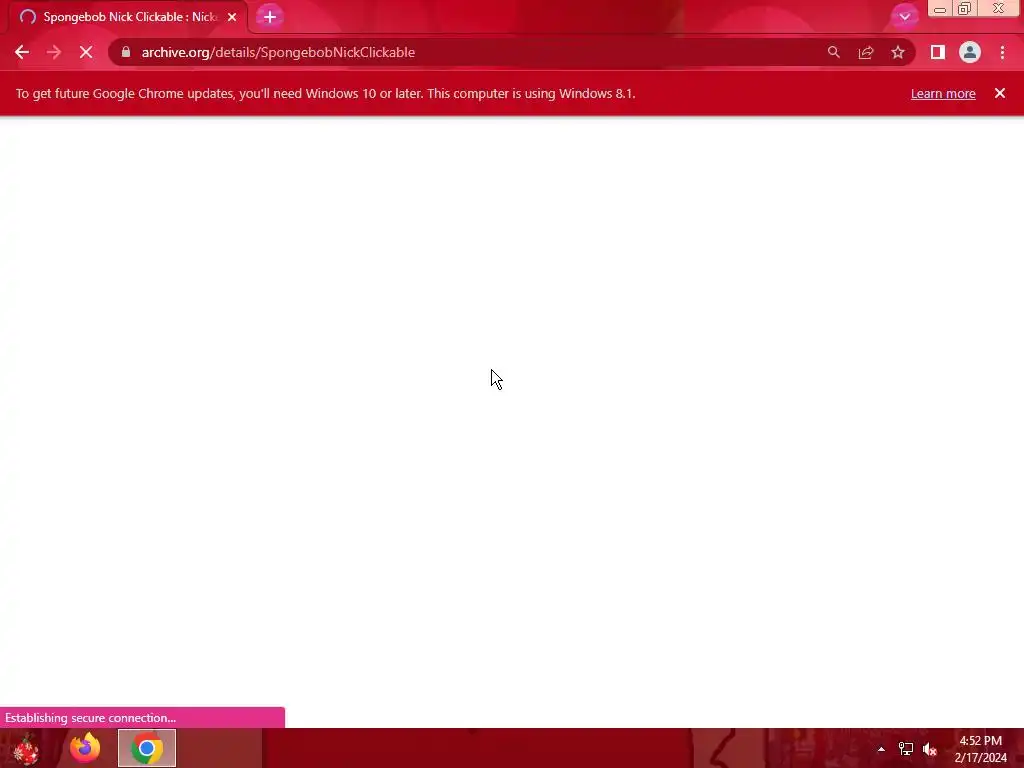Open the muted volume icon
1024x768 pixels.
click(x=930, y=749)
